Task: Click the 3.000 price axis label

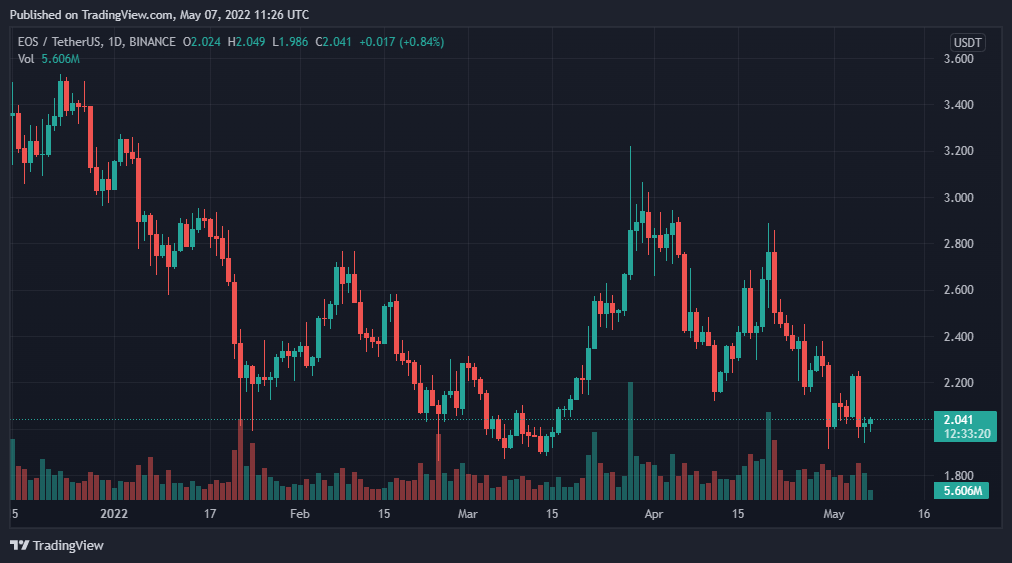Action: coord(958,198)
